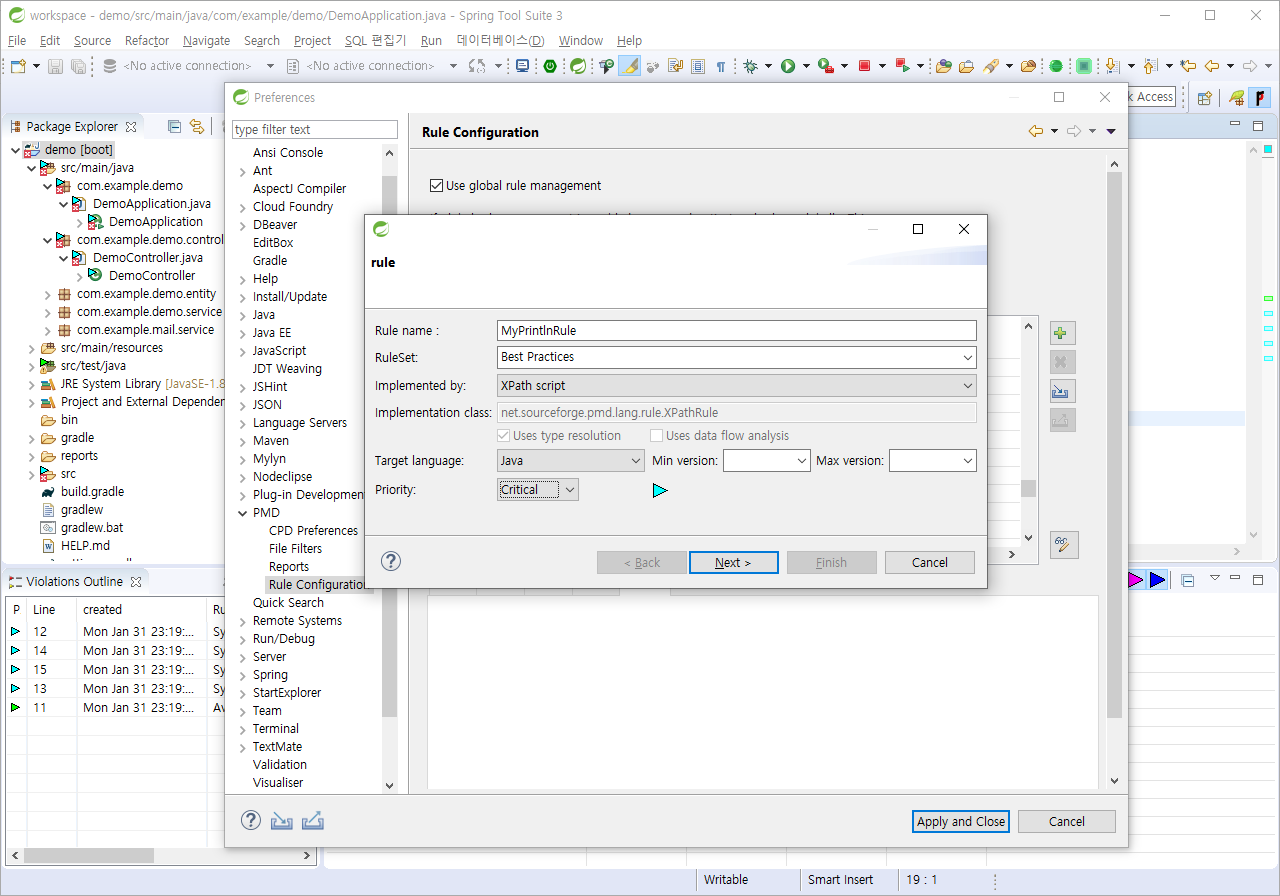Open the Refactor menu
Viewport: 1280px width, 896px height.
147,40
